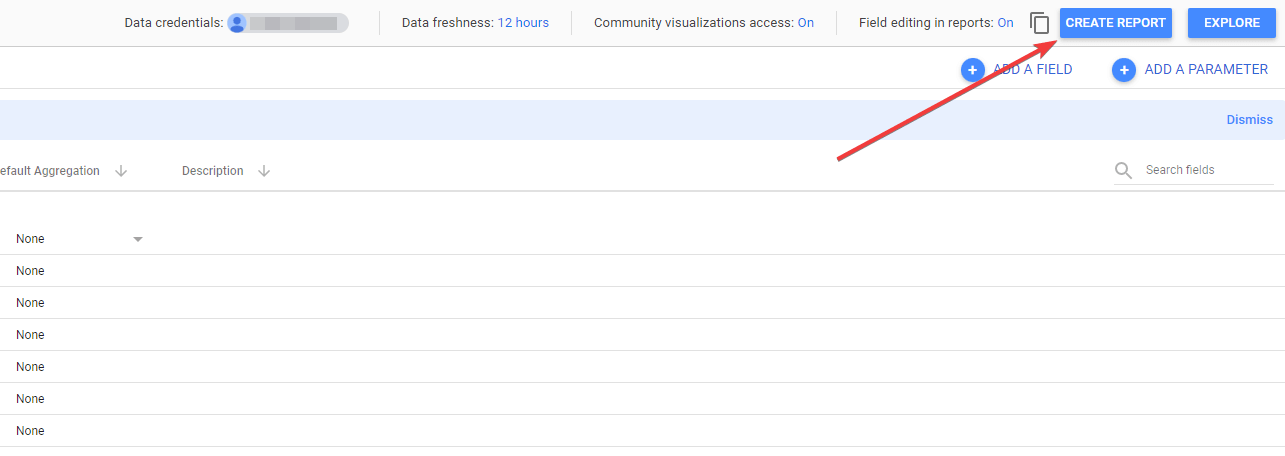
Task: Click the data credentials user avatar
Action: 237,23
